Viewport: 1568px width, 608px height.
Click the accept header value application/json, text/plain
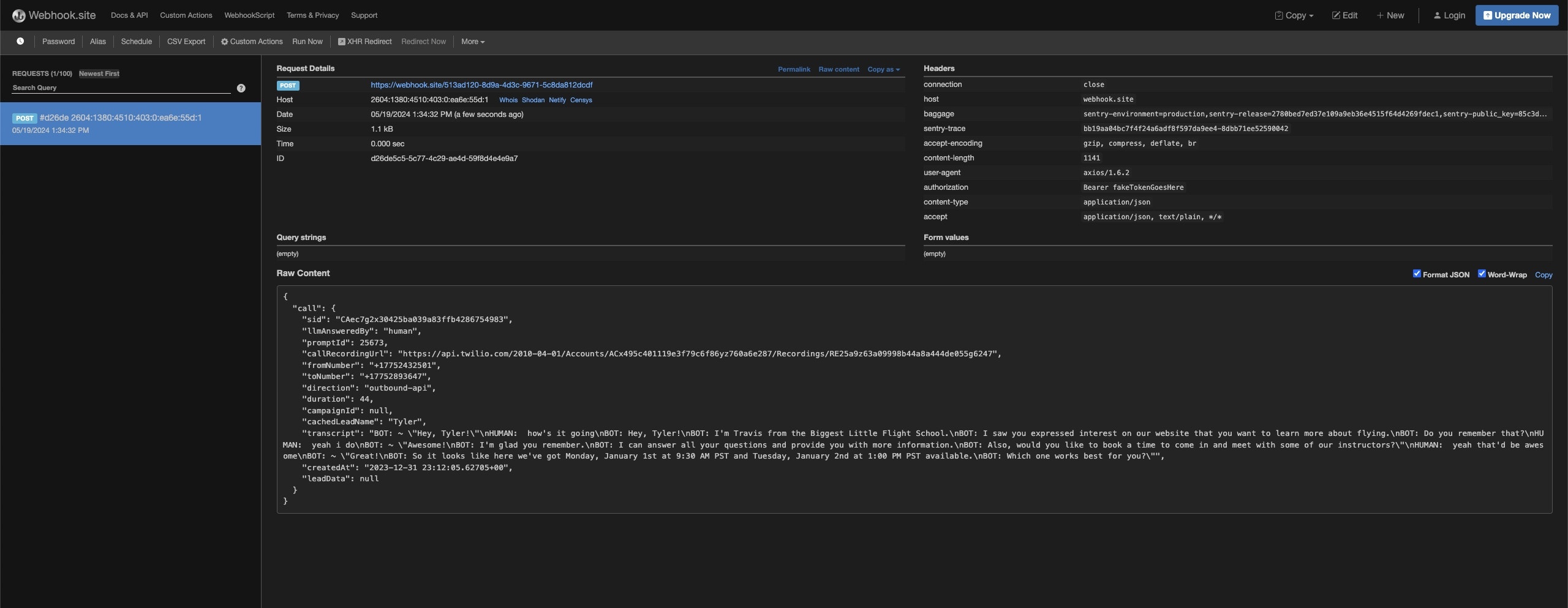(x=1152, y=217)
